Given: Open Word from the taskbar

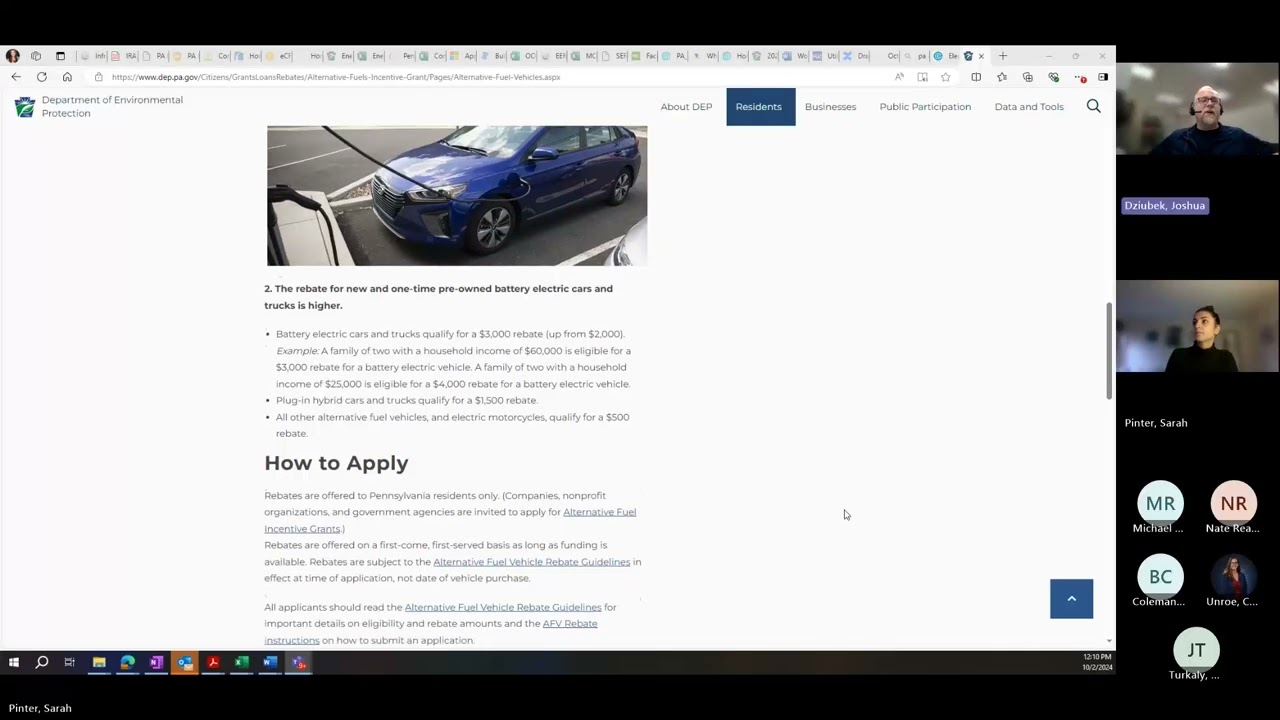Looking at the screenshot, I should click(270, 662).
